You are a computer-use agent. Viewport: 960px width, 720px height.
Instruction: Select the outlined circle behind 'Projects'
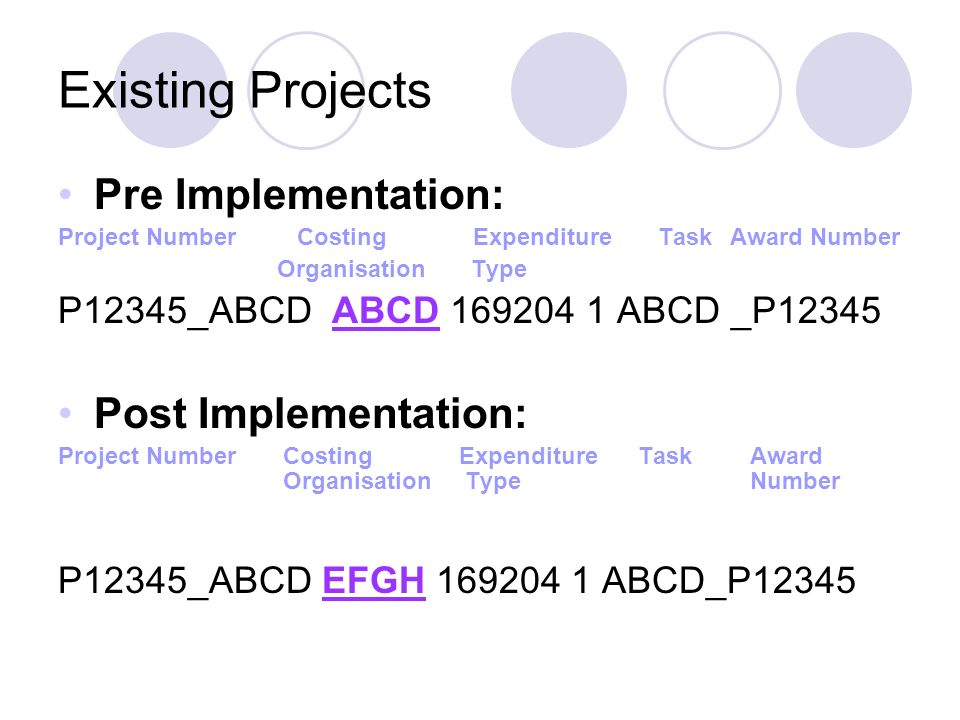(x=307, y=90)
